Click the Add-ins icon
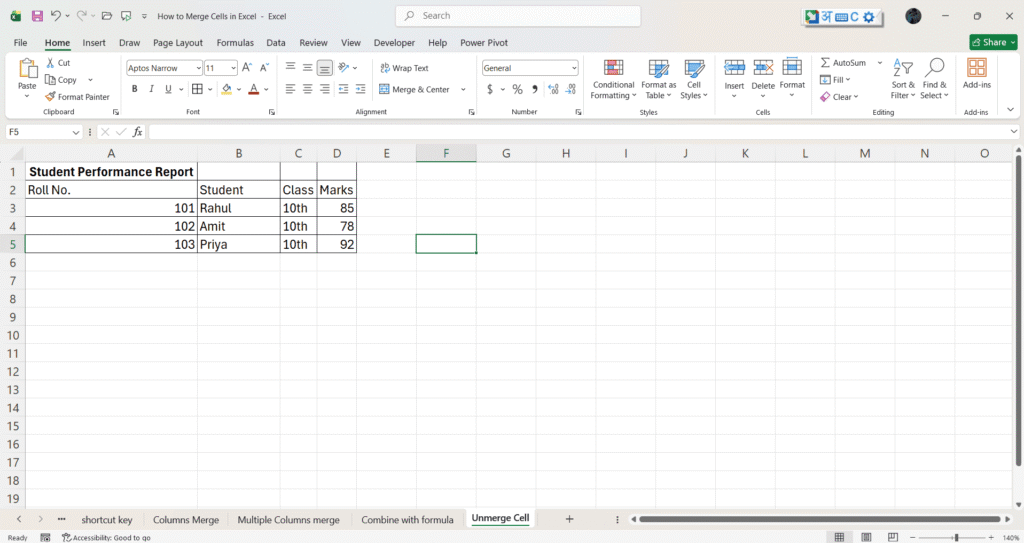Viewport: 1024px width, 543px height. [977, 67]
